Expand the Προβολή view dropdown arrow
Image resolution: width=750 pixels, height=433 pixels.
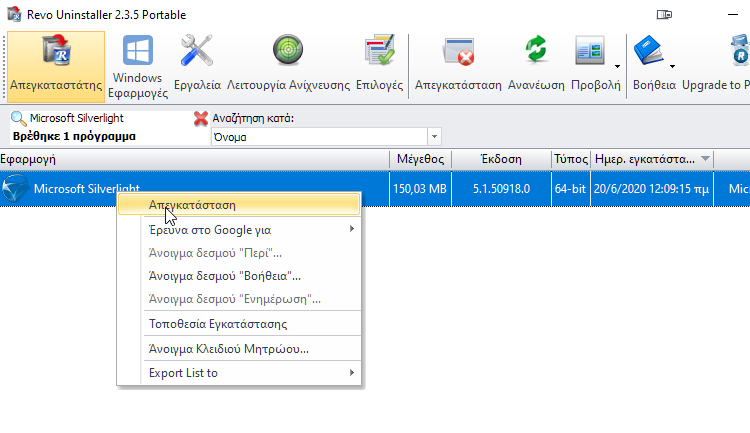pos(617,66)
